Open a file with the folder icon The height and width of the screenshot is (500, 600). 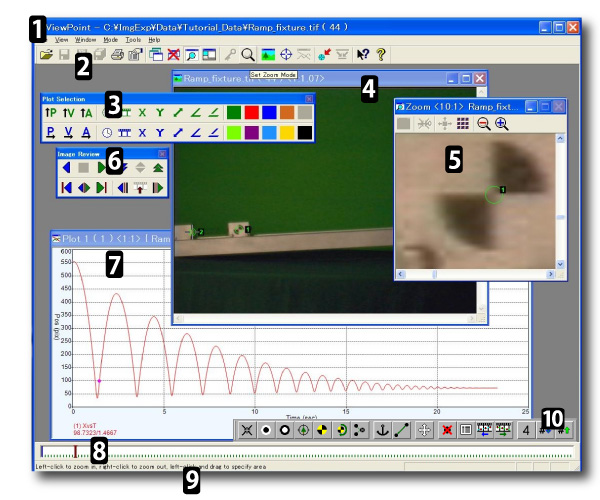point(46,55)
